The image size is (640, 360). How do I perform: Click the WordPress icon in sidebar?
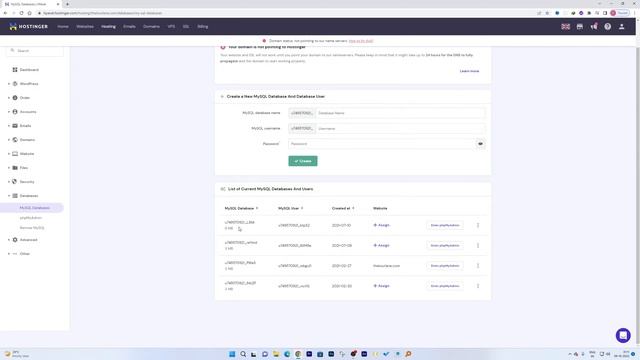click(15, 84)
